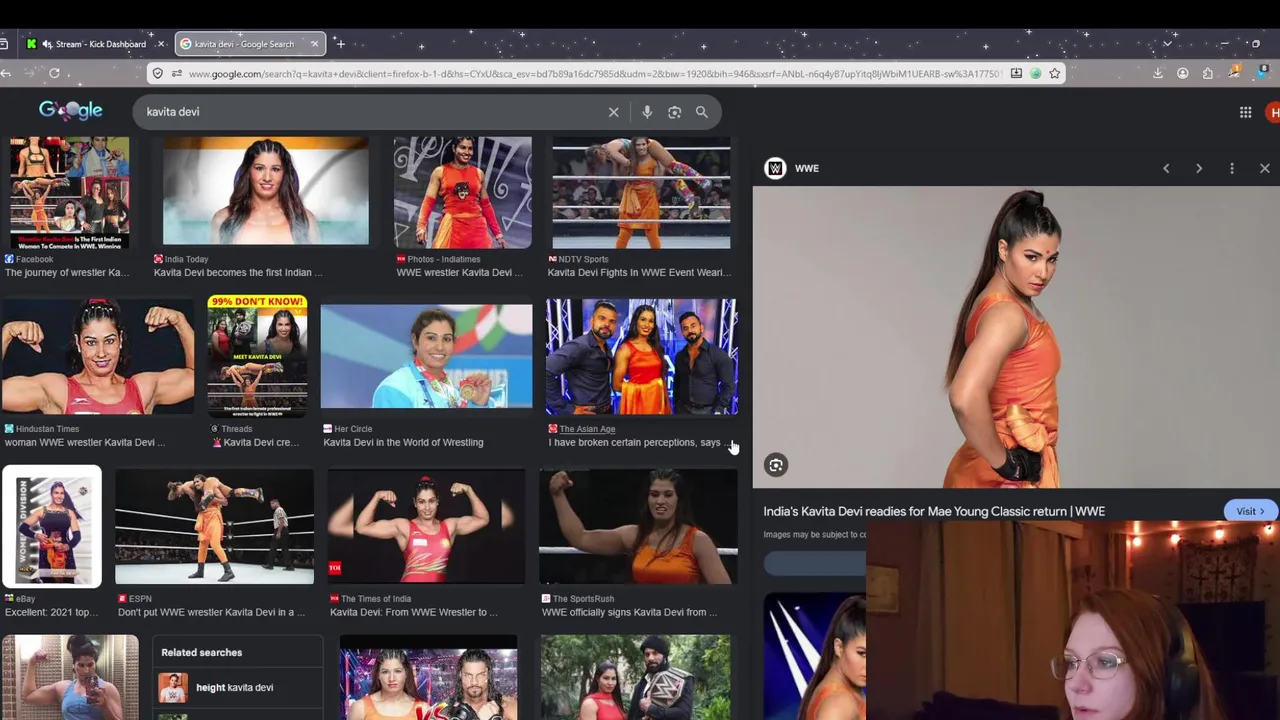Close the kavita devi Google Search tab
Image resolution: width=1280 pixels, height=720 pixels.
(314, 44)
